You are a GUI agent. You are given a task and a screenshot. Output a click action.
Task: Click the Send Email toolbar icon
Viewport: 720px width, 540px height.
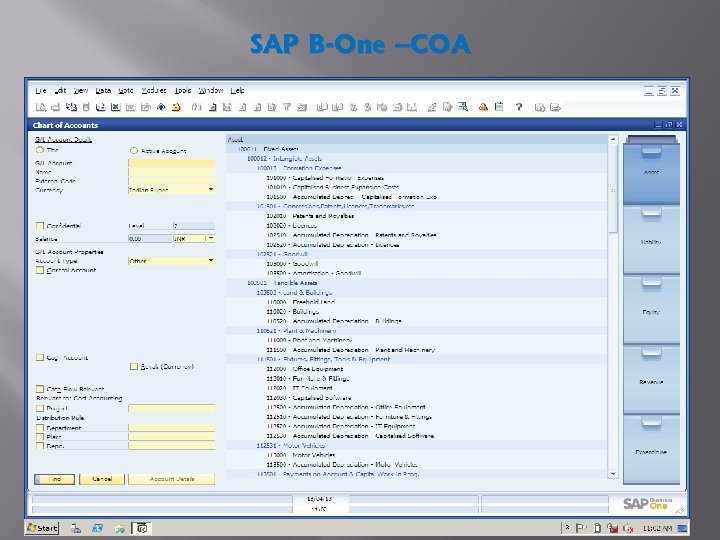tap(71, 107)
